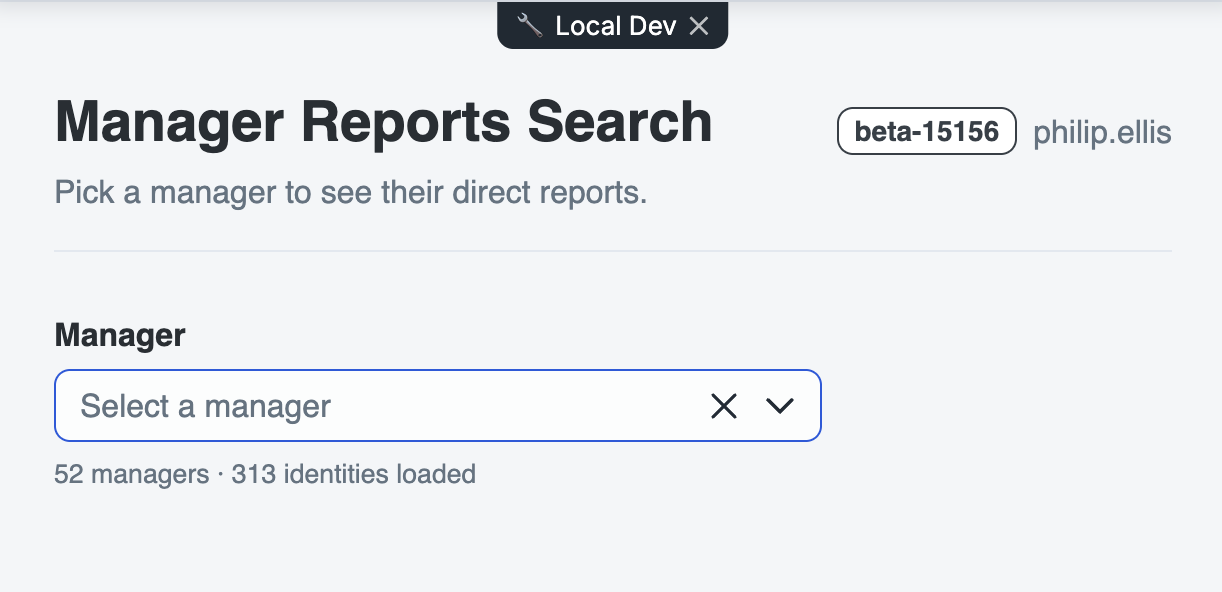Viewport: 1222px width, 592px height.
Task: Select the Manager Reports Search heading
Action: 384,122
